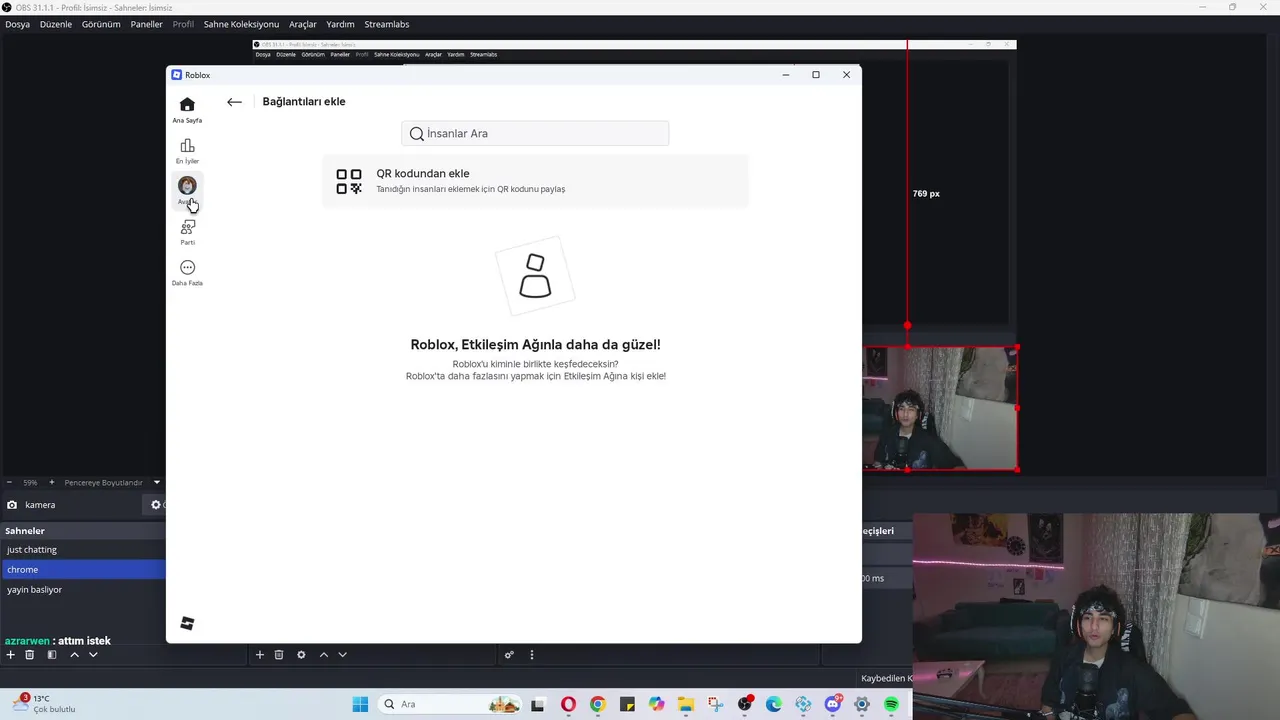Open Task View from taskbar
The width and height of the screenshot is (1280, 720).
pos(538,704)
